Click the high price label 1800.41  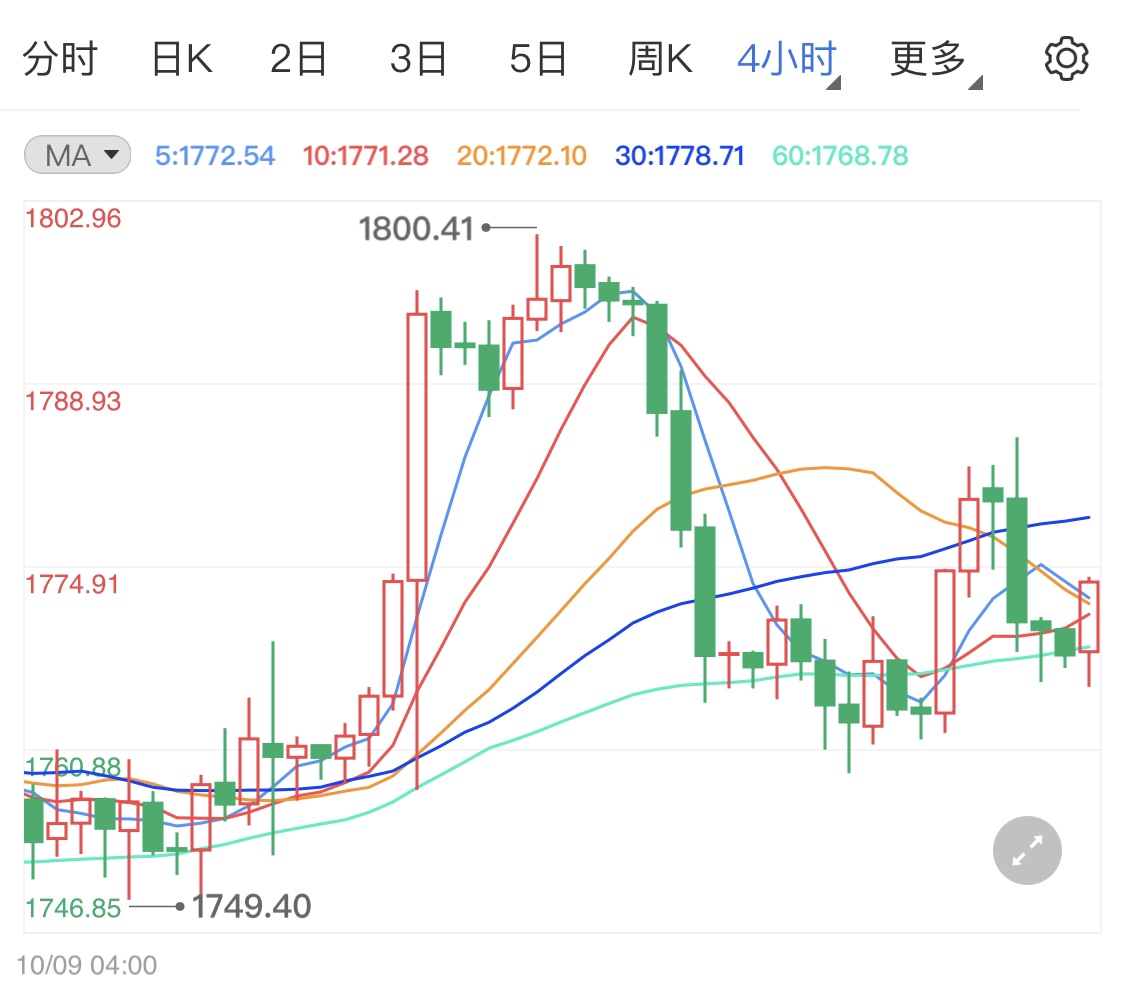click(x=416, y=229)
